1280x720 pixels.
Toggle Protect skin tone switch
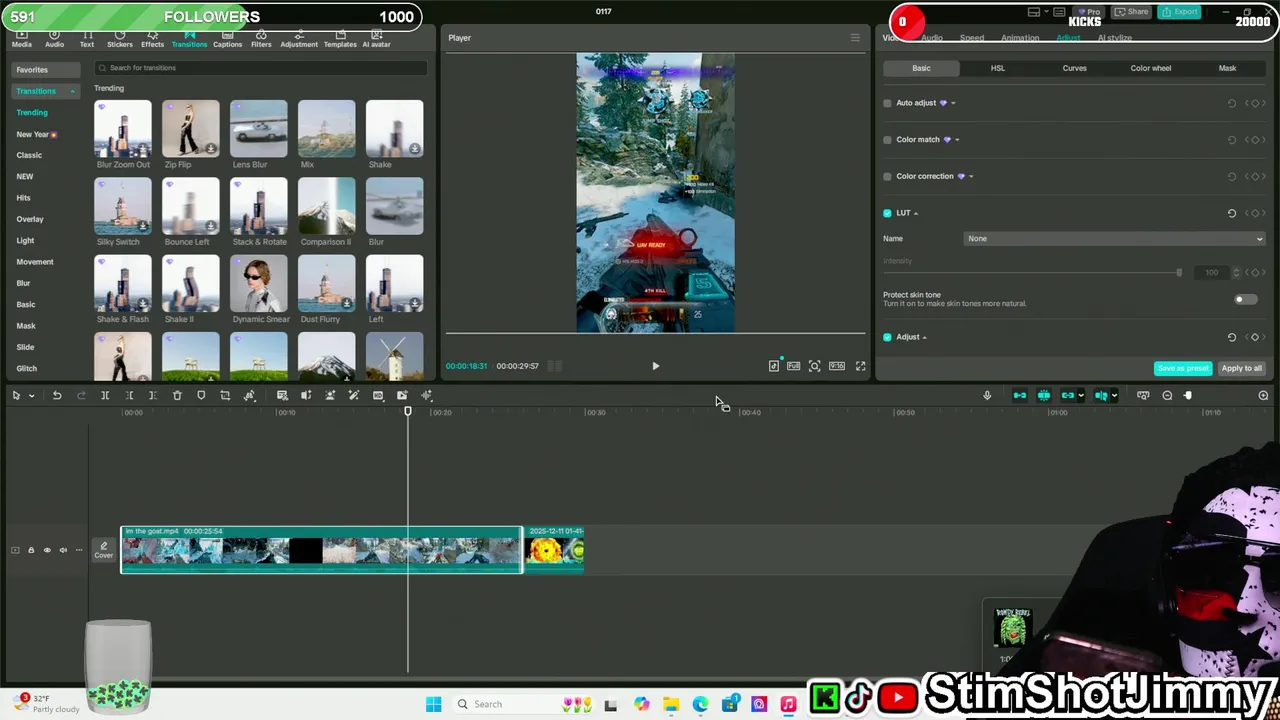click(1245, 299)
